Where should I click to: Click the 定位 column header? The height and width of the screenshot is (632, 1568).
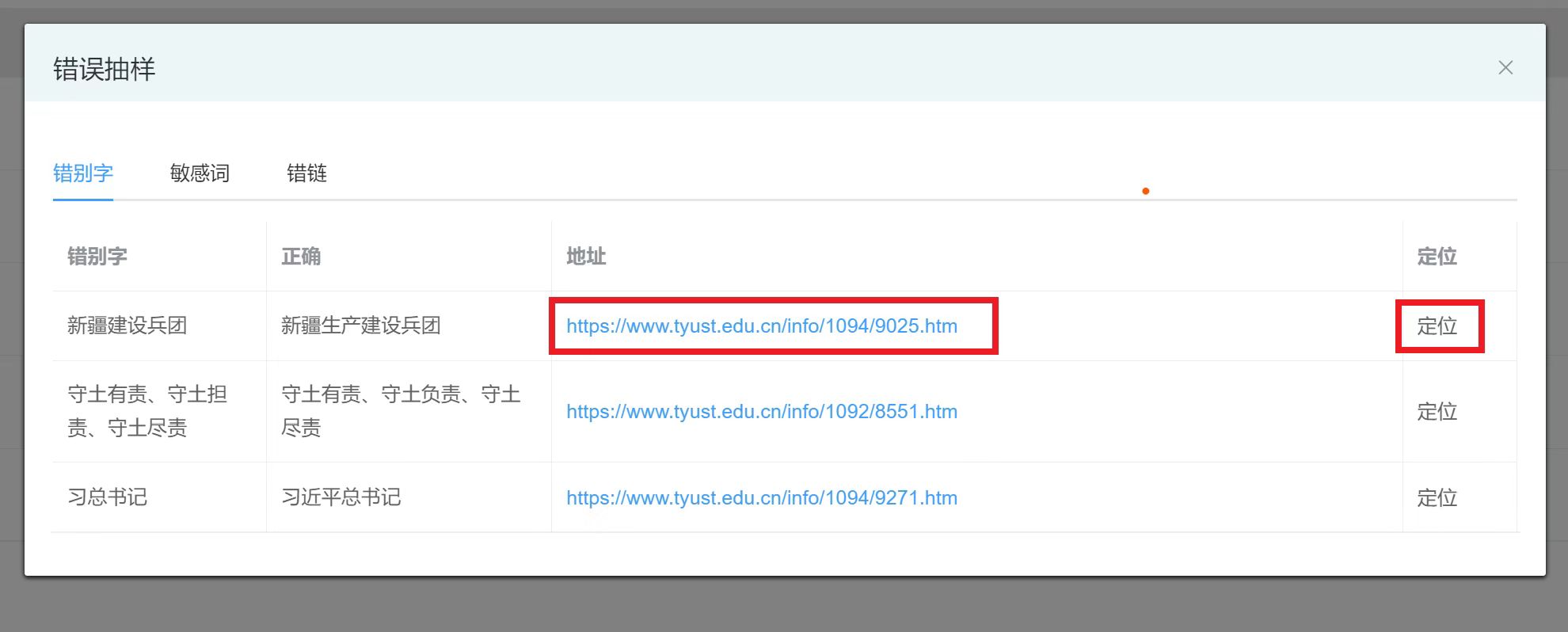1437,257
